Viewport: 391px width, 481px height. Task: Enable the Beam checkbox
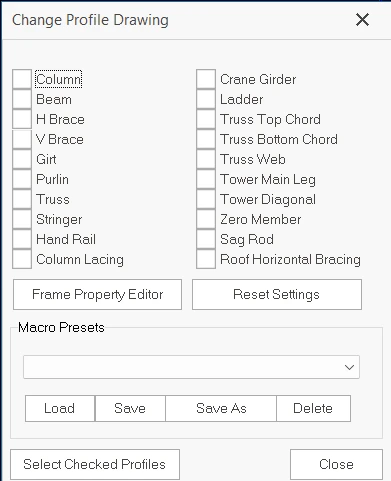pyautogui.click(x=22, y=99)
